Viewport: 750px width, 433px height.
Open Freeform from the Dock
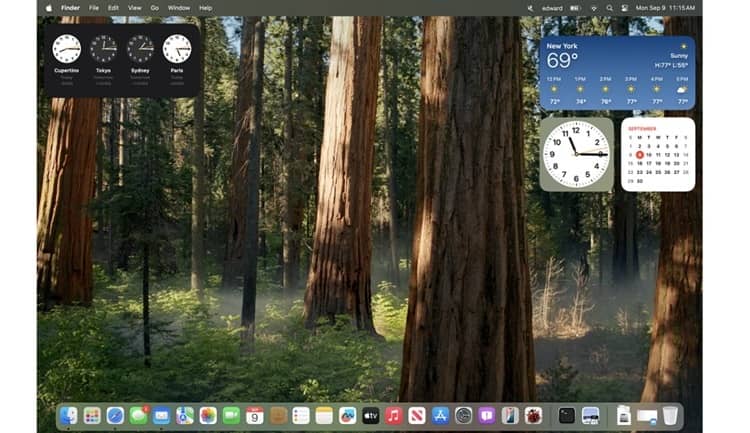click(347, 416)
